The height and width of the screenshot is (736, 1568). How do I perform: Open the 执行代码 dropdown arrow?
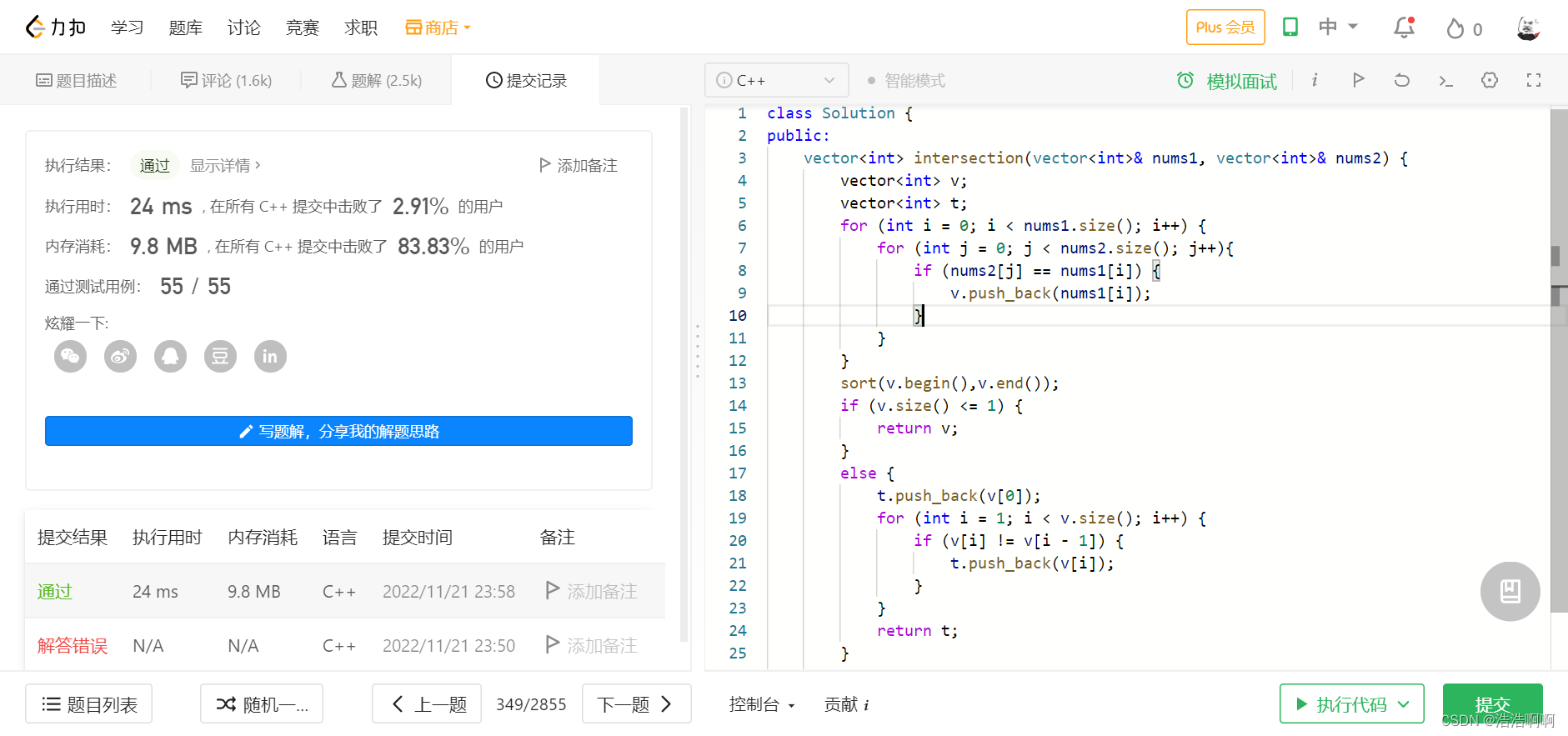pyautogui.click(x=1404, y=704)
